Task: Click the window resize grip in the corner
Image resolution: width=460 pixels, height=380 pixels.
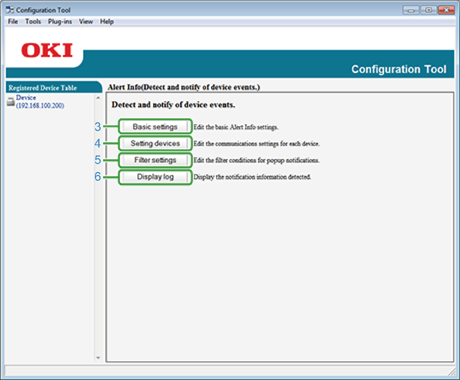Action: click(x=451, y=372)
